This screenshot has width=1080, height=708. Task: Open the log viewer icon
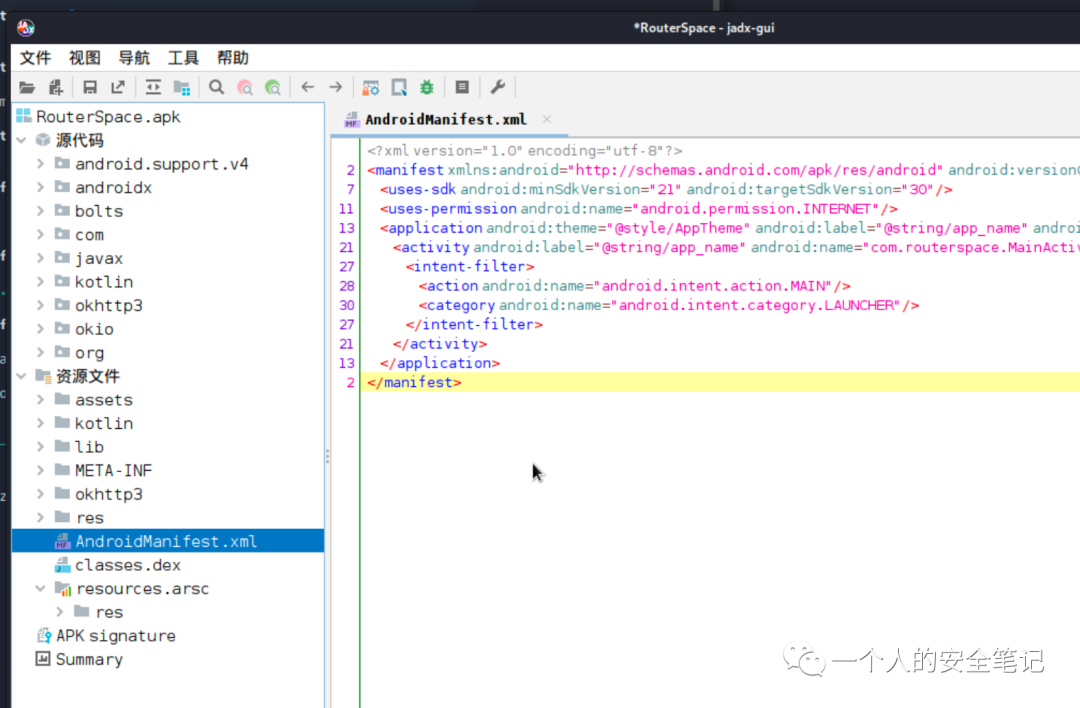point(462,87)
